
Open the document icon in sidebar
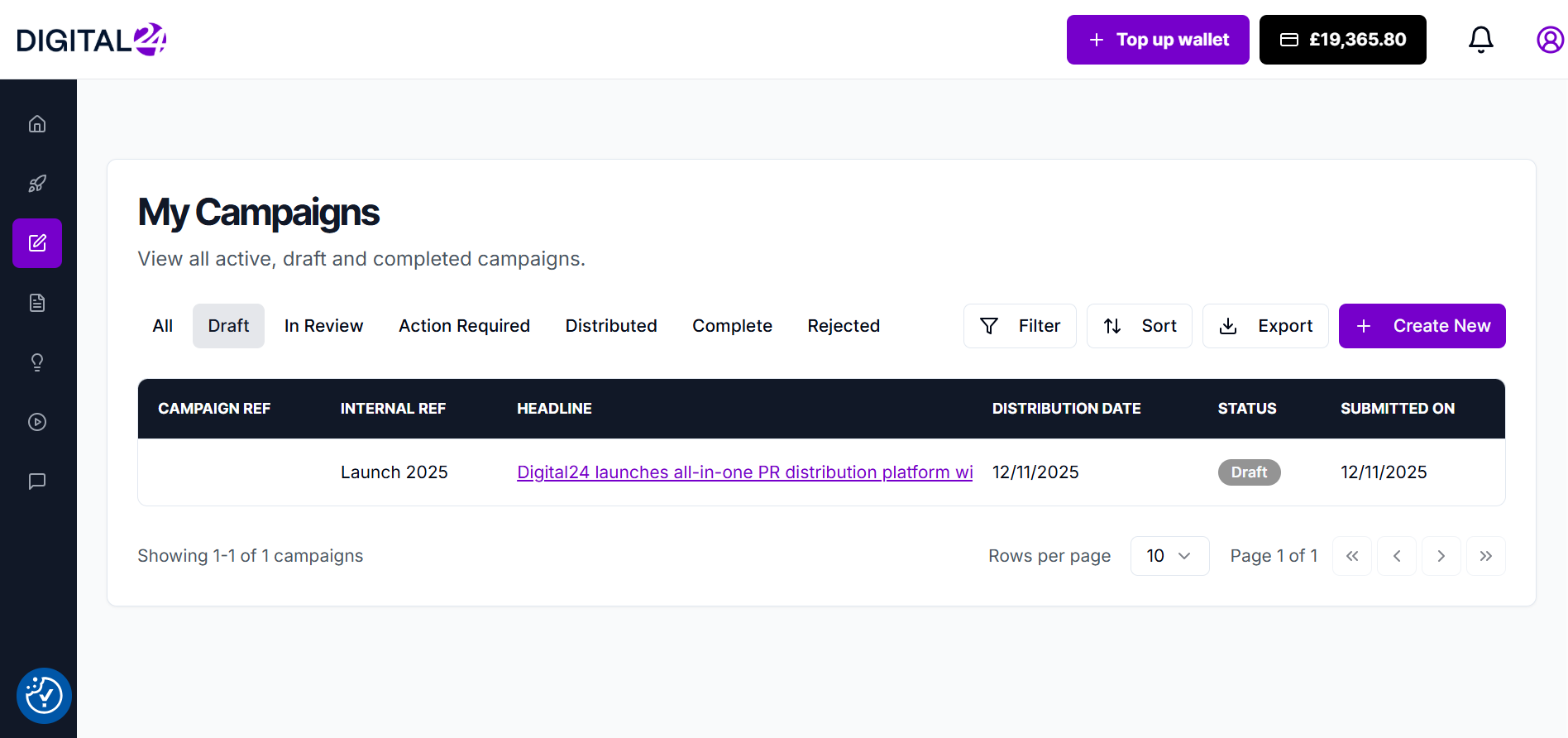coord(37,303)
